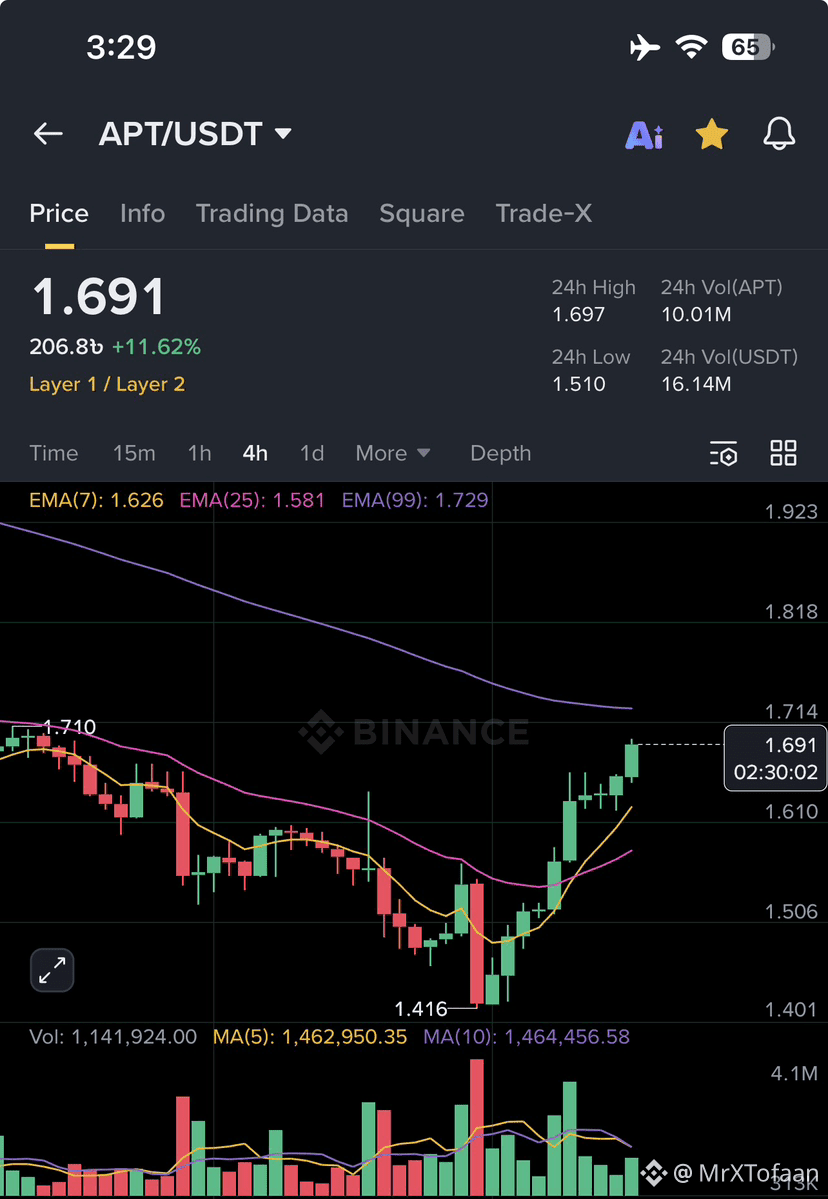Toggle the favorite star icon
Screen dimensions: 828x1199
tap(711, 134)
